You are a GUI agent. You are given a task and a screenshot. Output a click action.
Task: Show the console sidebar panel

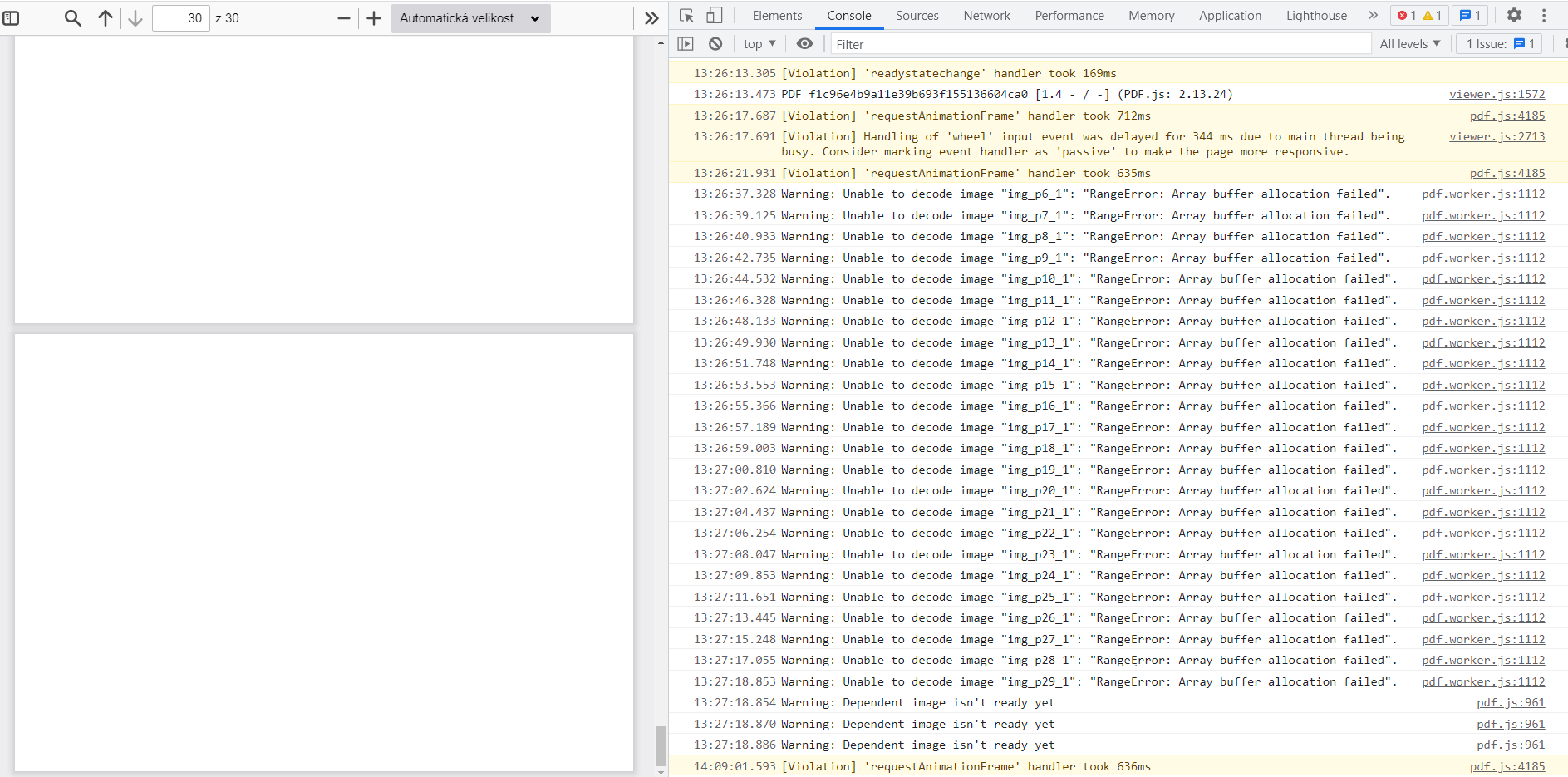685,43
